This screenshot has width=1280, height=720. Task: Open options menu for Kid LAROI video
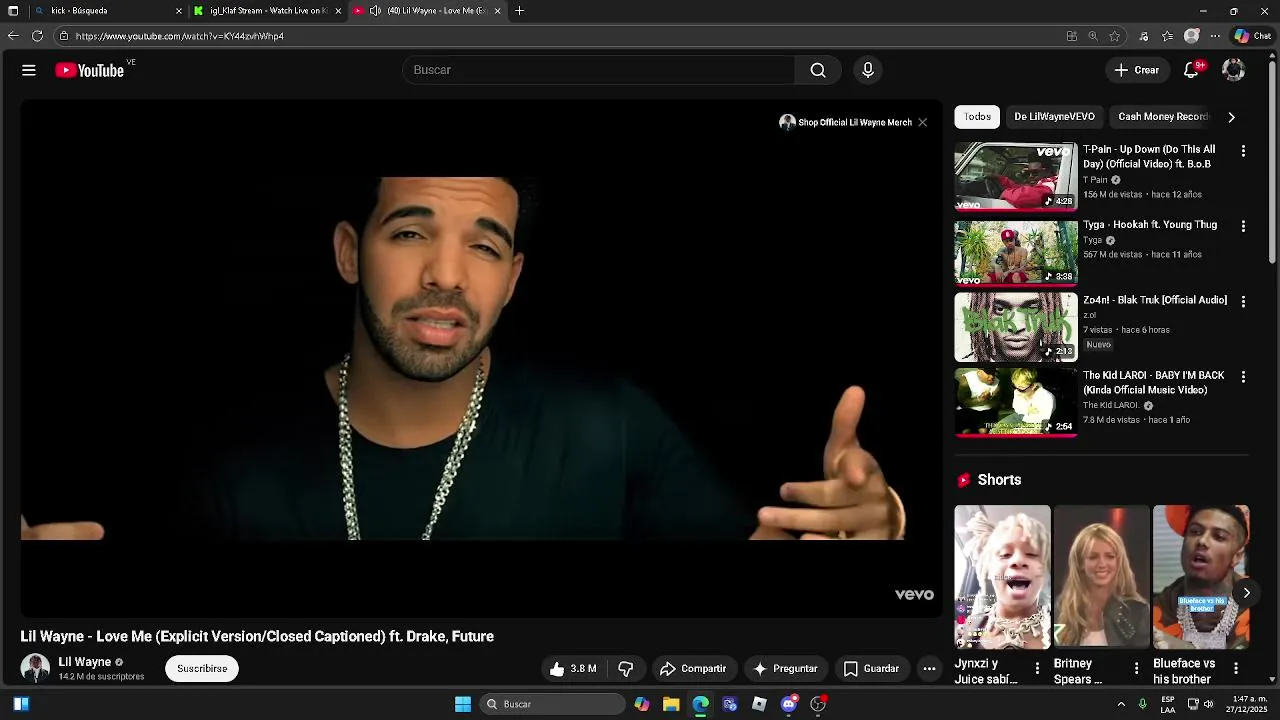(1243, 377)
